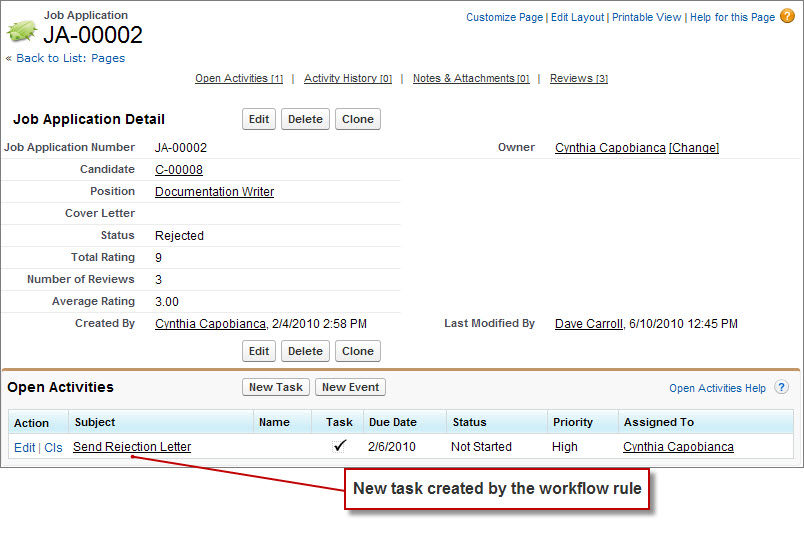Click the Open Activities Help question icon
Screen dimensions: 804x535
pos(781,387)
